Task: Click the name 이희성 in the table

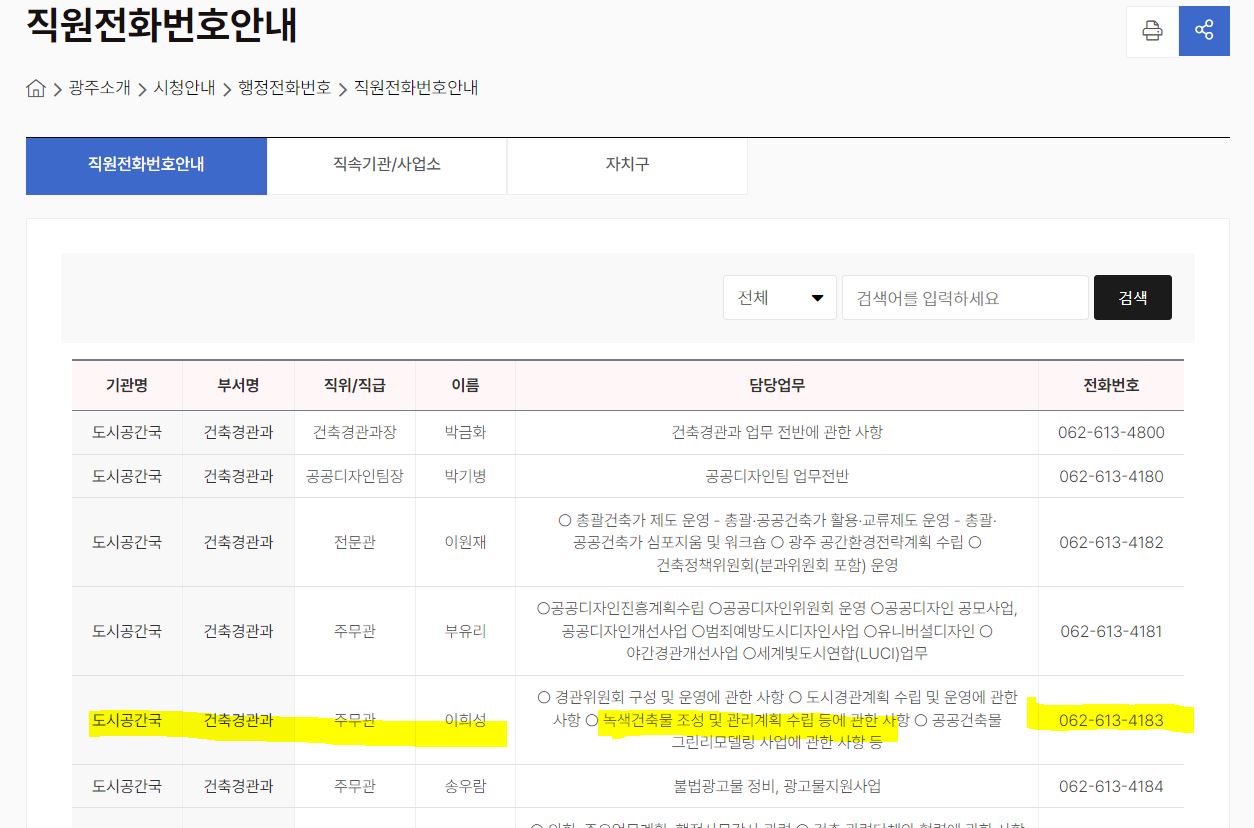Action: (465, 721)
